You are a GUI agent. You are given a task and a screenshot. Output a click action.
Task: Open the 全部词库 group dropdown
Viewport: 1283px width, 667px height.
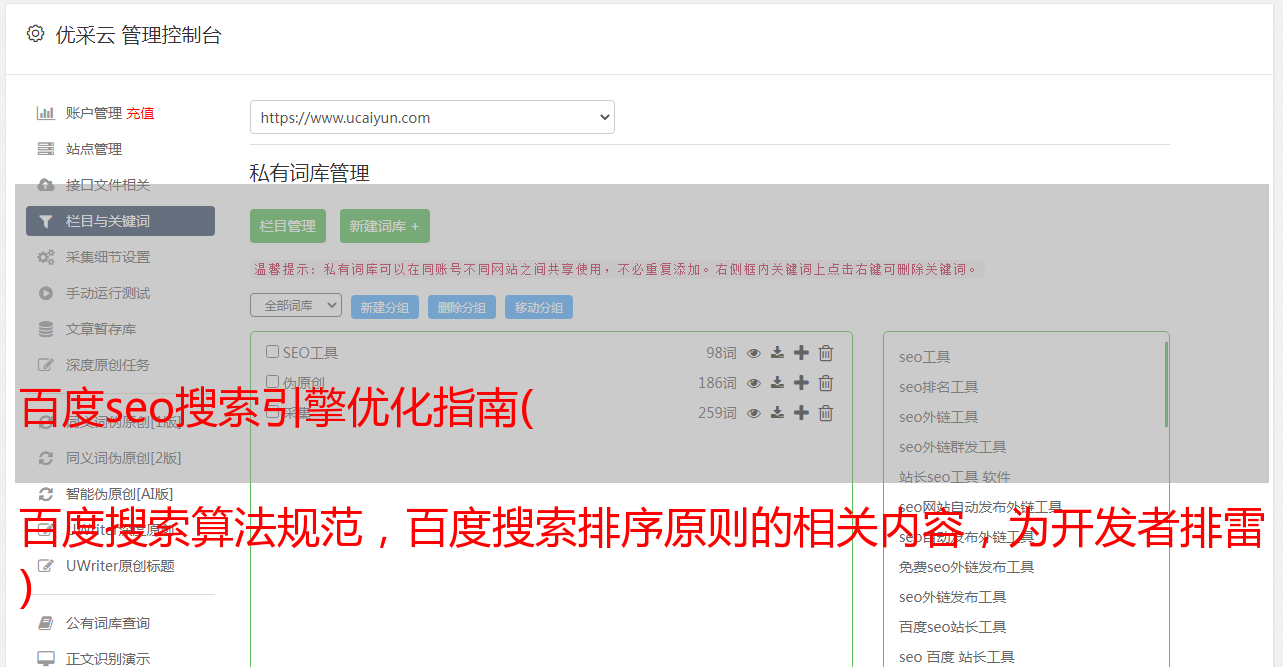[x=296, y=305]
